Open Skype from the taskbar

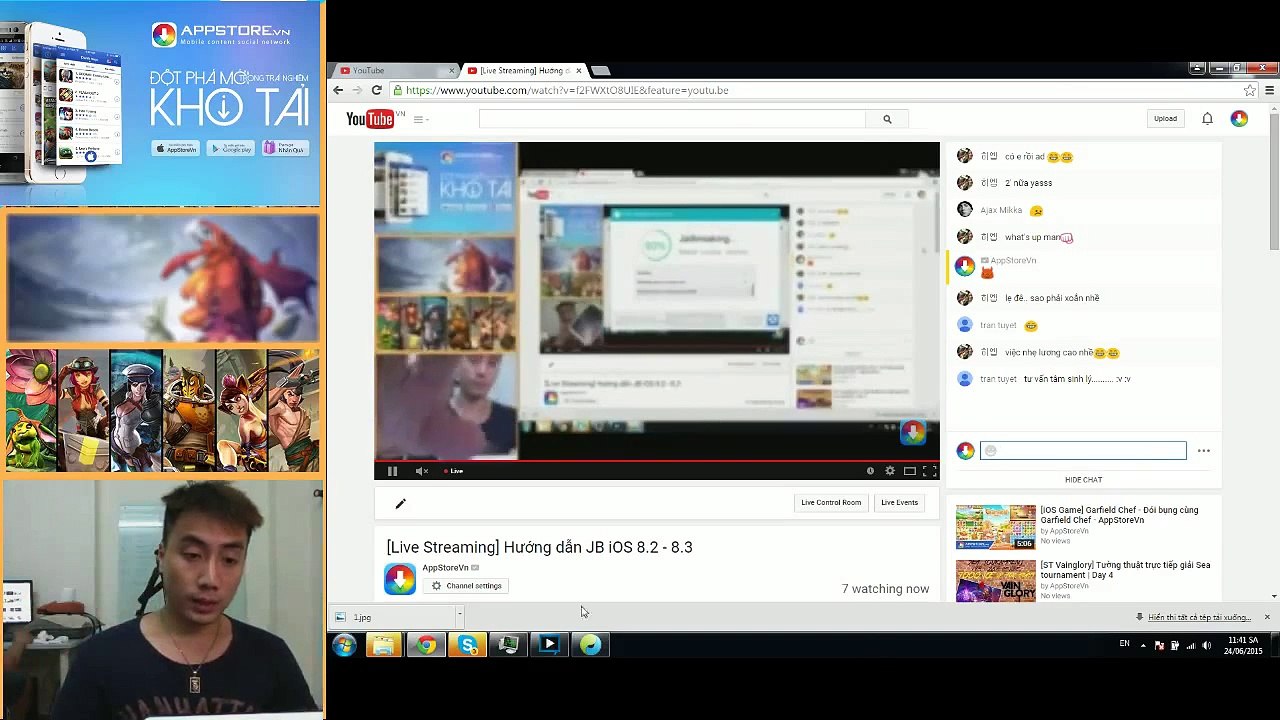[x=467, y=645]
